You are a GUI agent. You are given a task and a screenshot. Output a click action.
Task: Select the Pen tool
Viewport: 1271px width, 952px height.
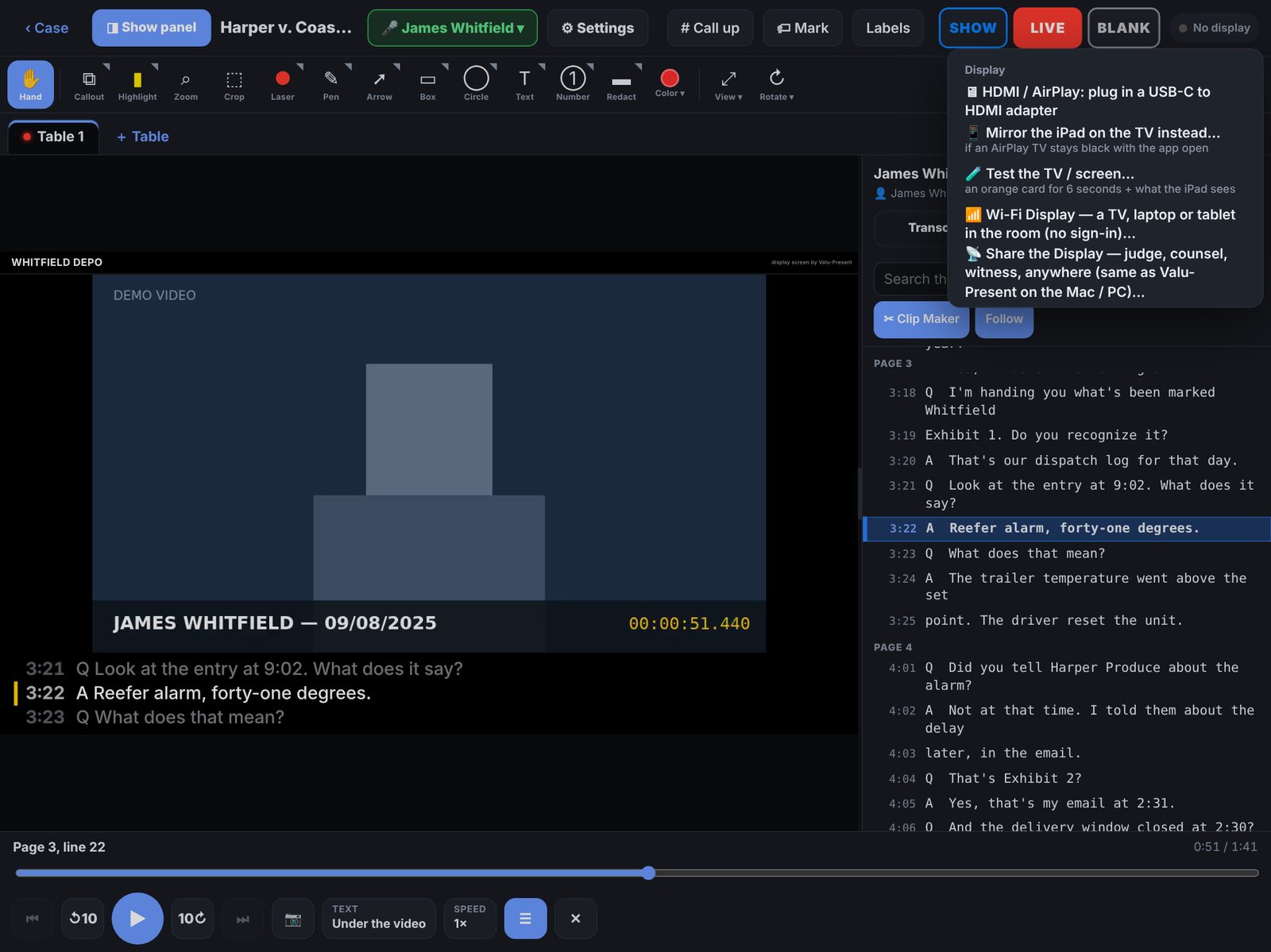tap(331, 84)
